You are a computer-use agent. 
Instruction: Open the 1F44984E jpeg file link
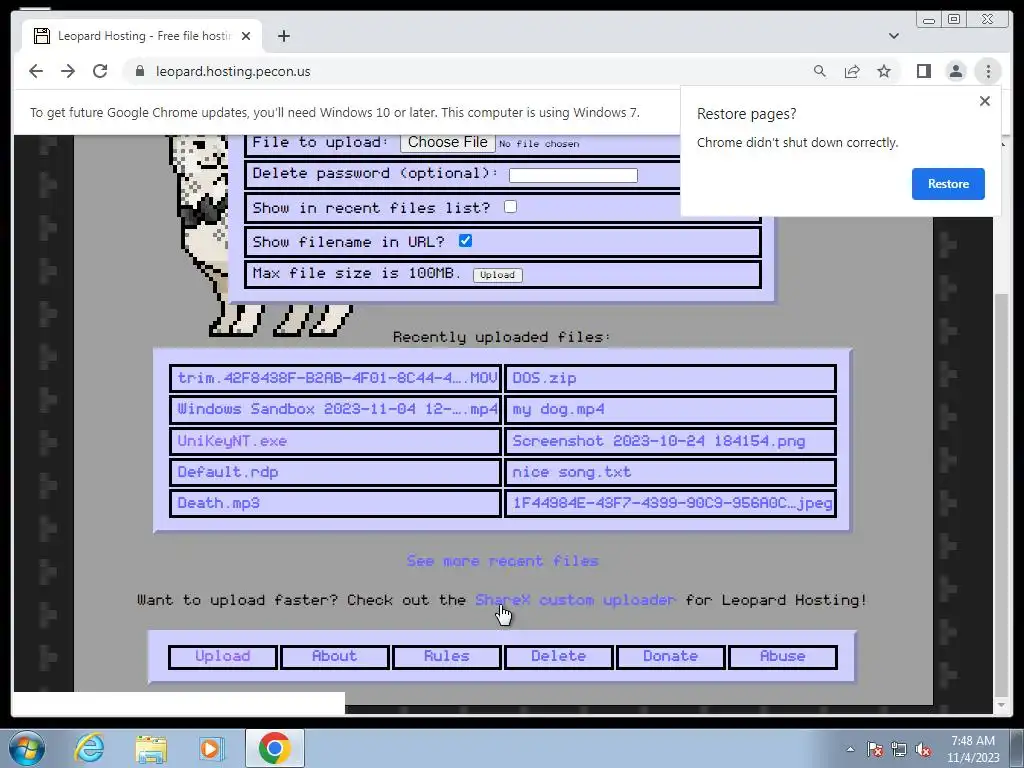pyautogui.click(x=671, y=504)
